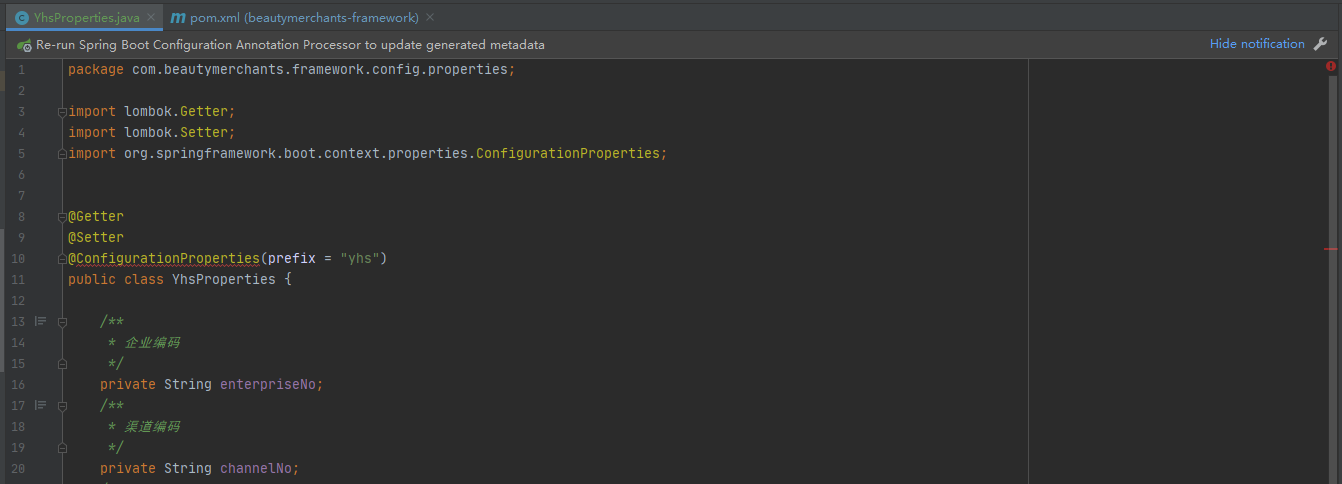
Task: Click the red error indicator icon
Action: tap(1331, 66)
